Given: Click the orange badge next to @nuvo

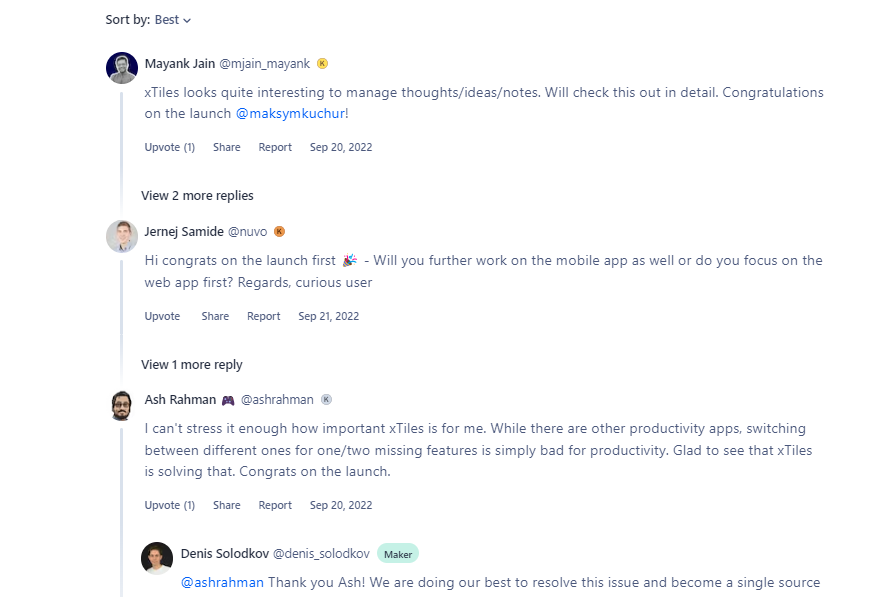Looking at the screenshot, I should (279, 231).
